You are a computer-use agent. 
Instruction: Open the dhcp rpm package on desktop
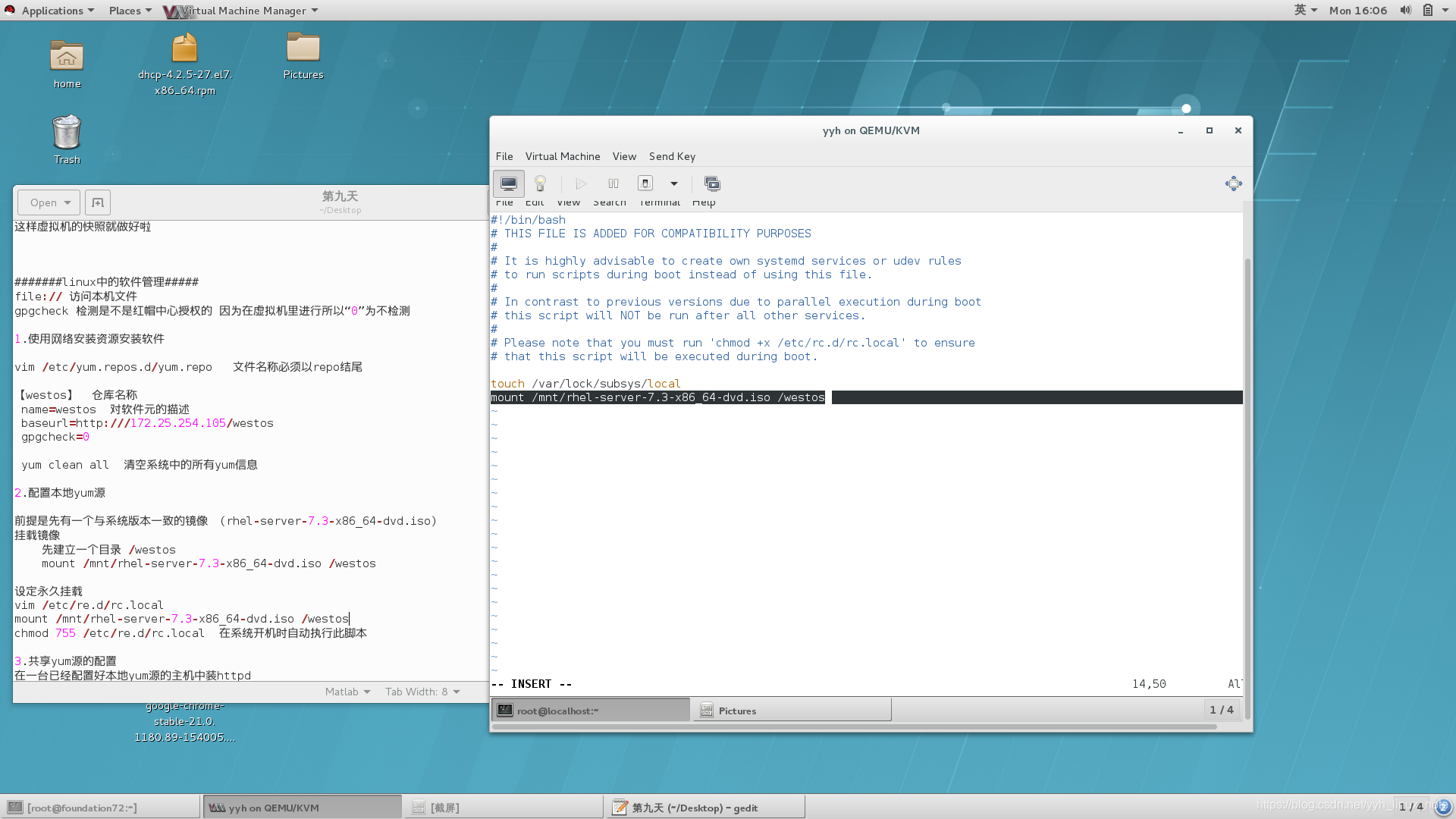184,49
